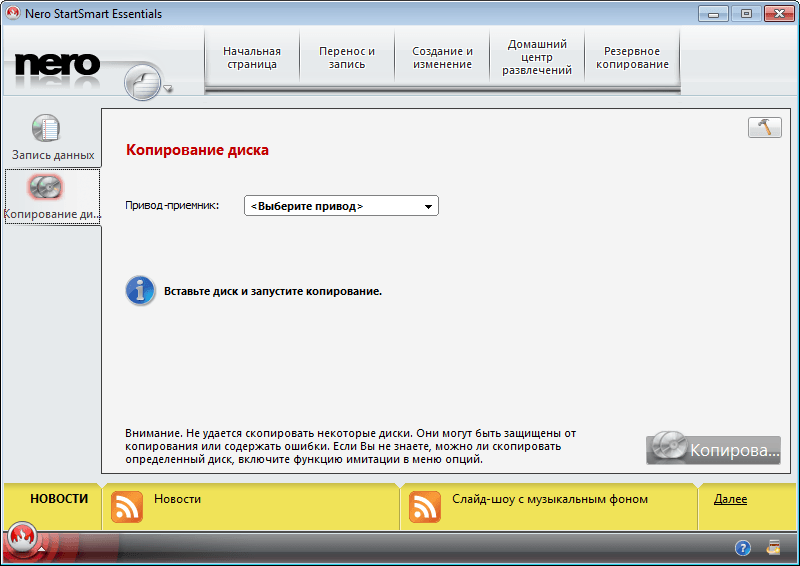Screen dimensions: 800x566
Task: Expand the small arrow beside document icon
Action: click(x=167, y=89)
